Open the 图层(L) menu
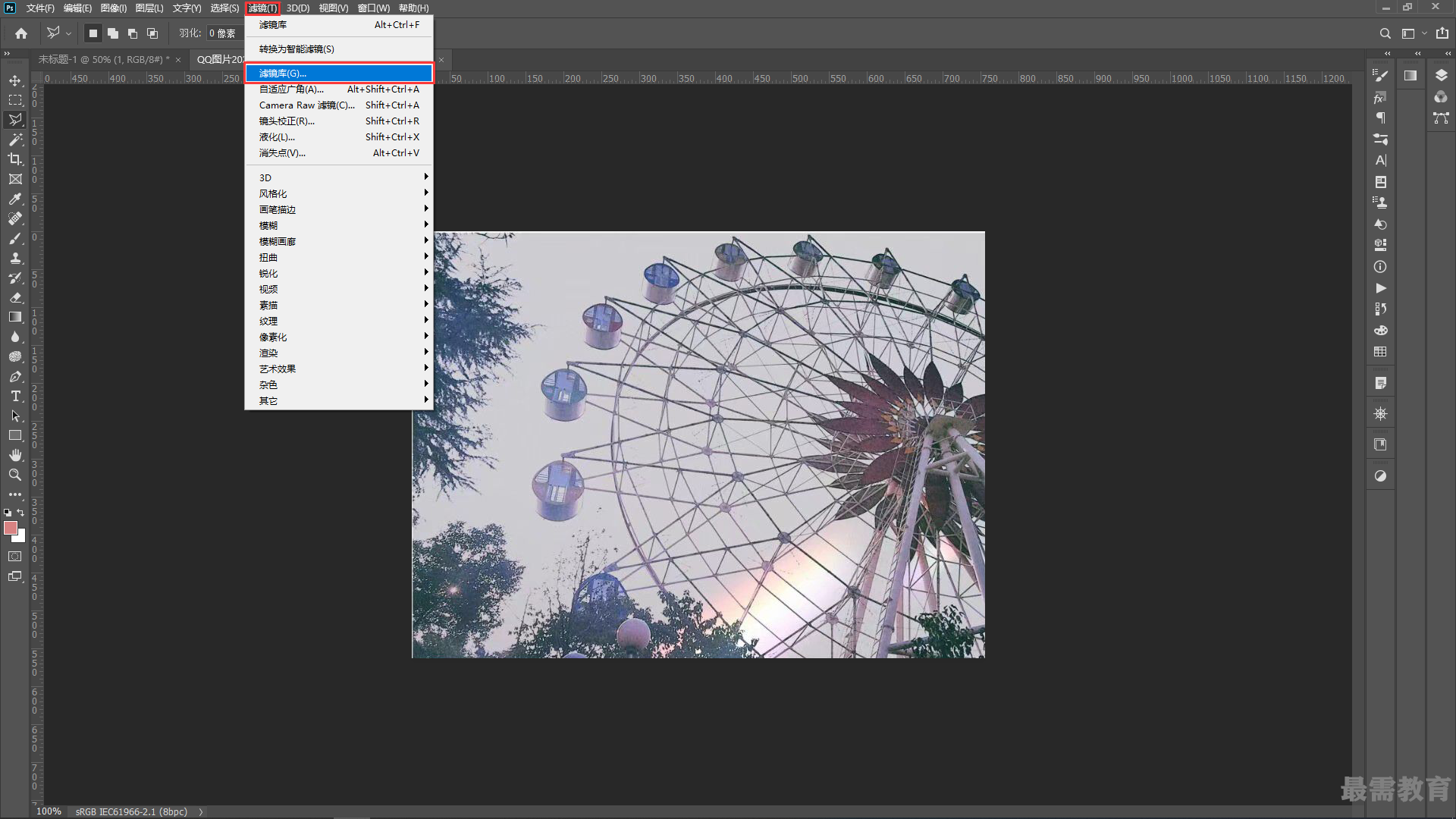This screenshot has height=819, width=1456. point(149,8)
